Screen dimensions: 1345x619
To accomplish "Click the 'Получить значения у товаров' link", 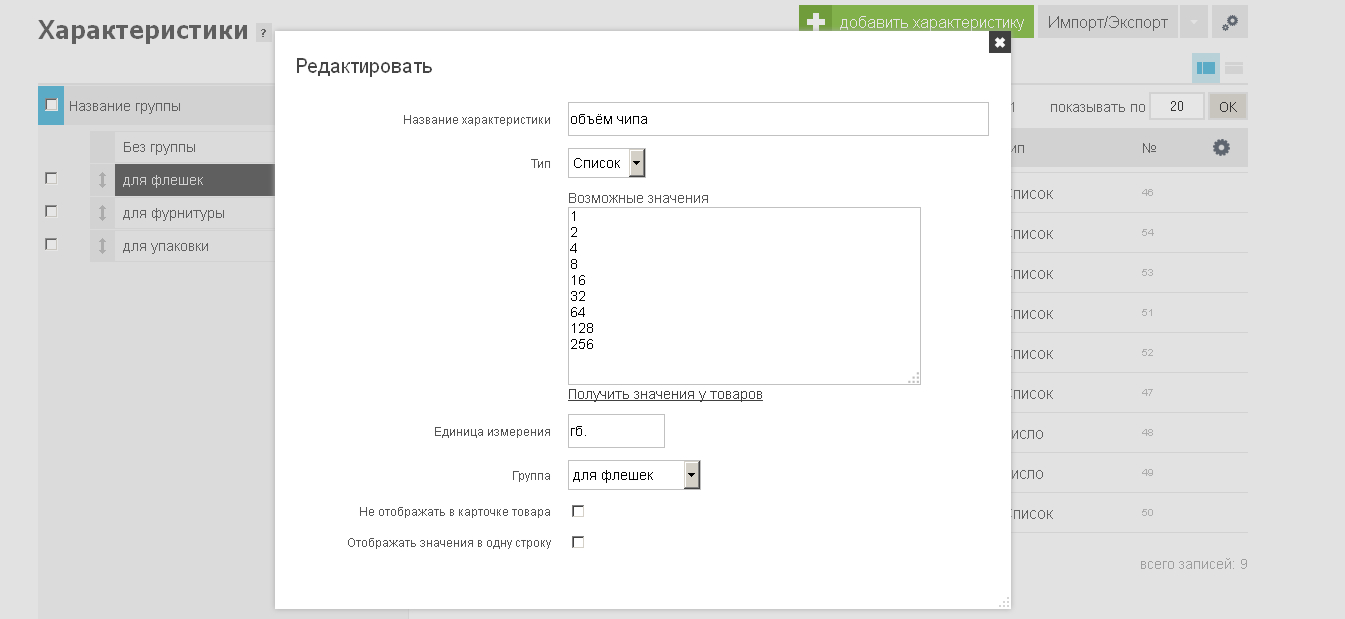I will pos(665,394).
